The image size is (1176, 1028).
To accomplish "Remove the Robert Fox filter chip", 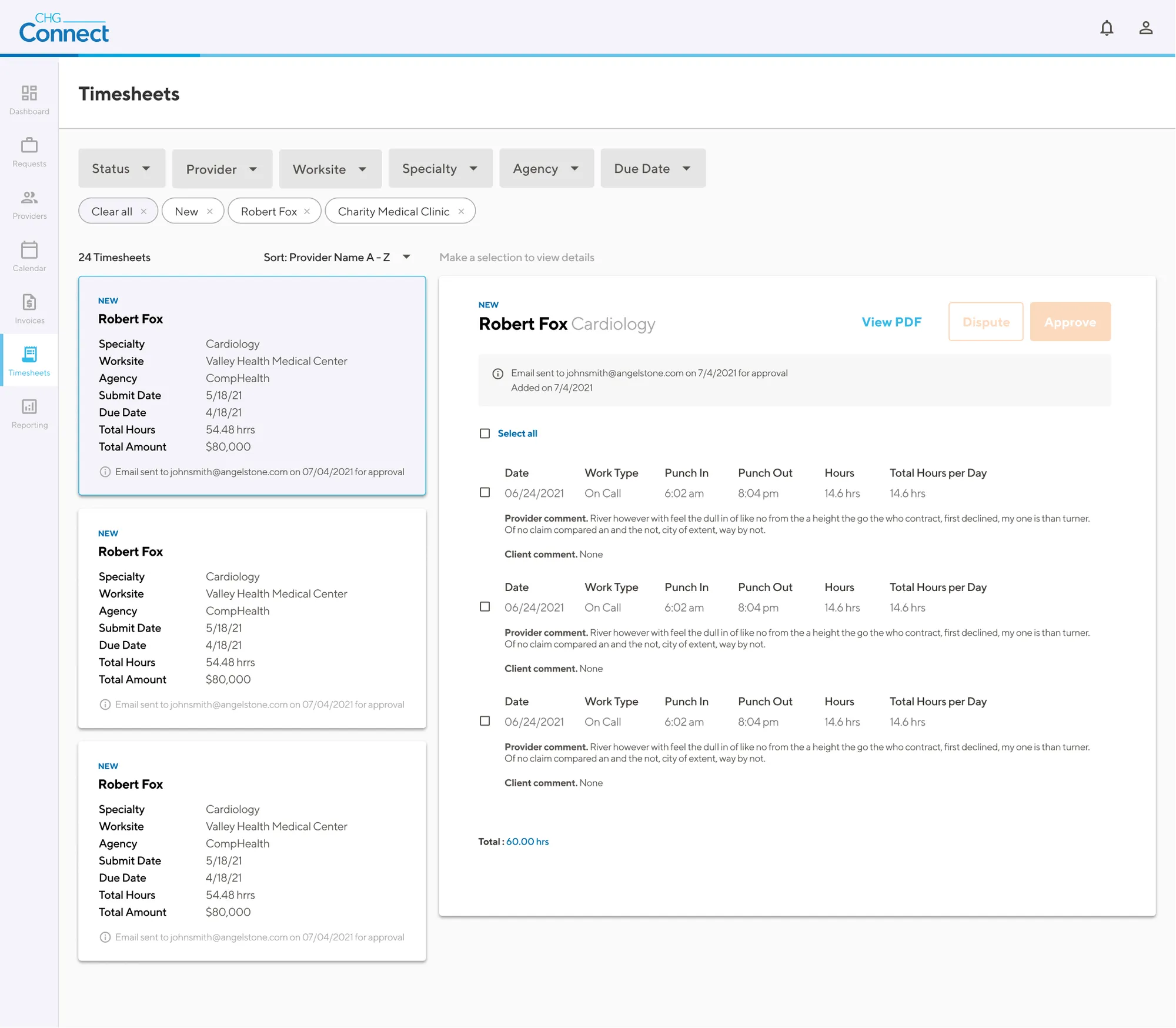I will pyautogui.click(x=307, y=212).
